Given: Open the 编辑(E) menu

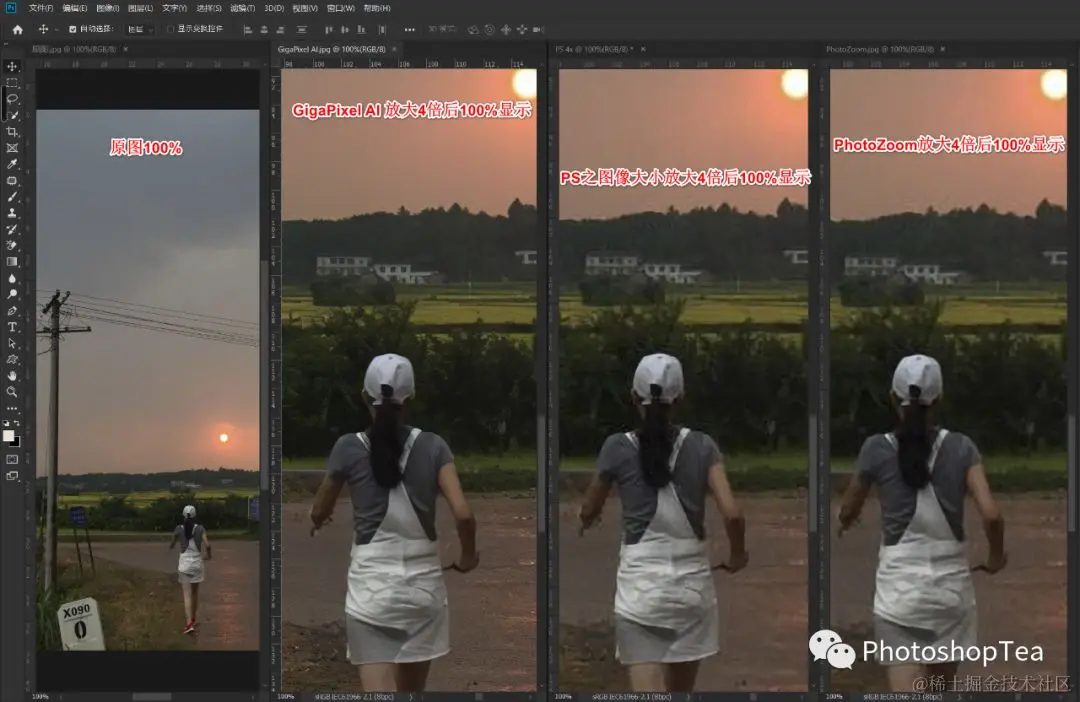Looking at the screenshot, I should pos(74,8).
